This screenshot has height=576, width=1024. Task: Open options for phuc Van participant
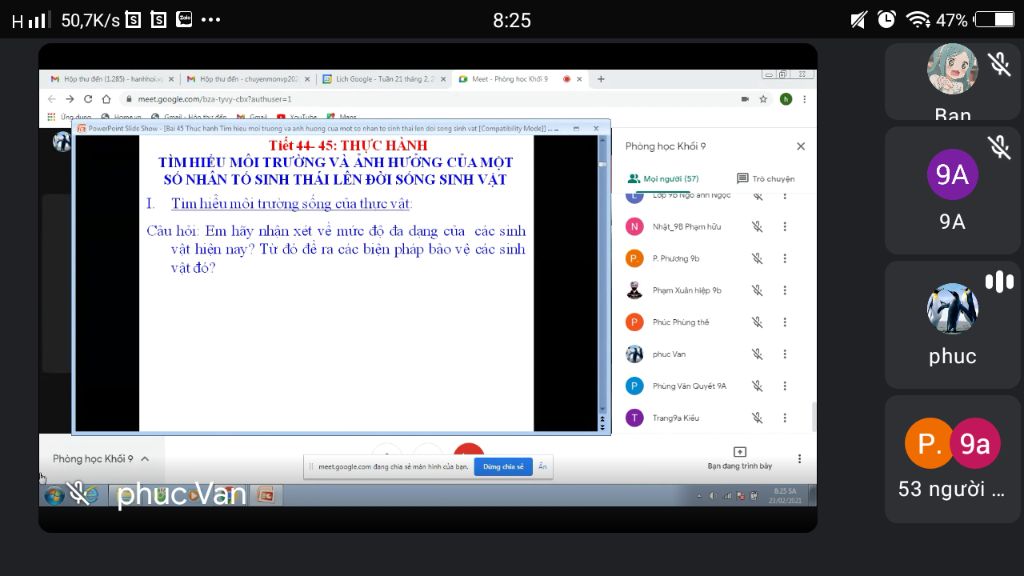tap(785, 354)
